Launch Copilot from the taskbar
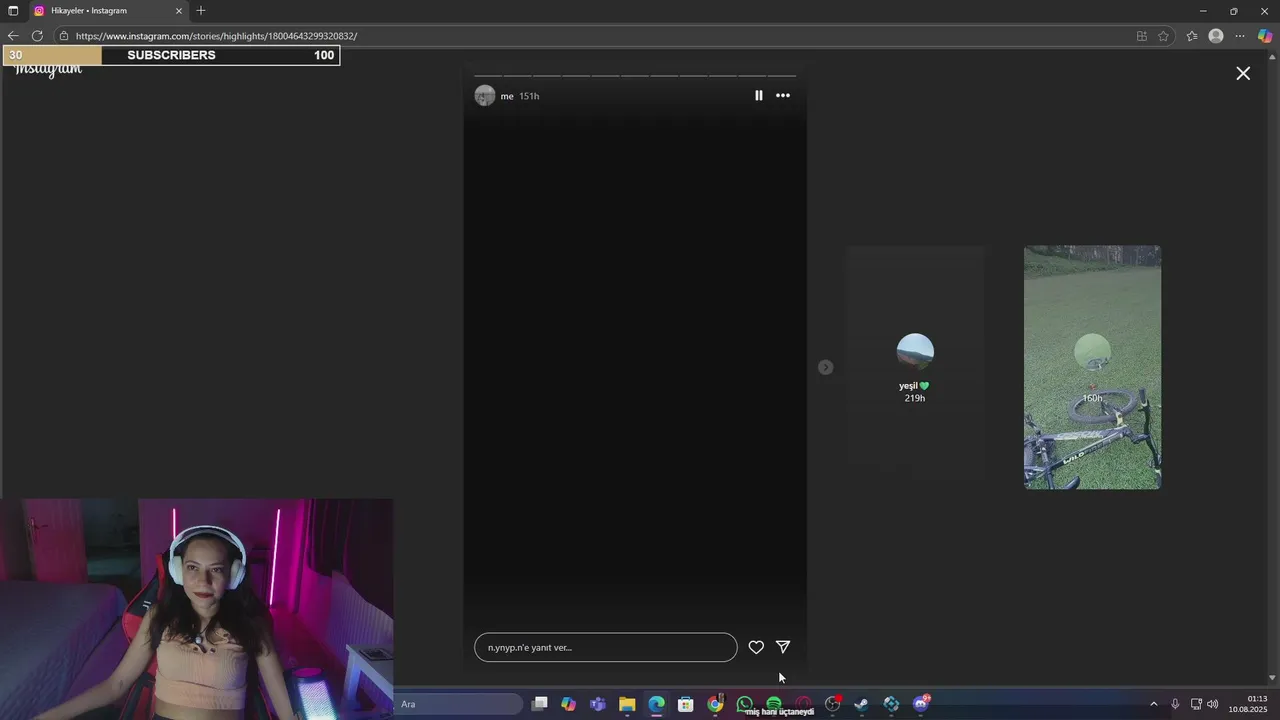Viewport: 1280px width, 720px height. (569, 704)
